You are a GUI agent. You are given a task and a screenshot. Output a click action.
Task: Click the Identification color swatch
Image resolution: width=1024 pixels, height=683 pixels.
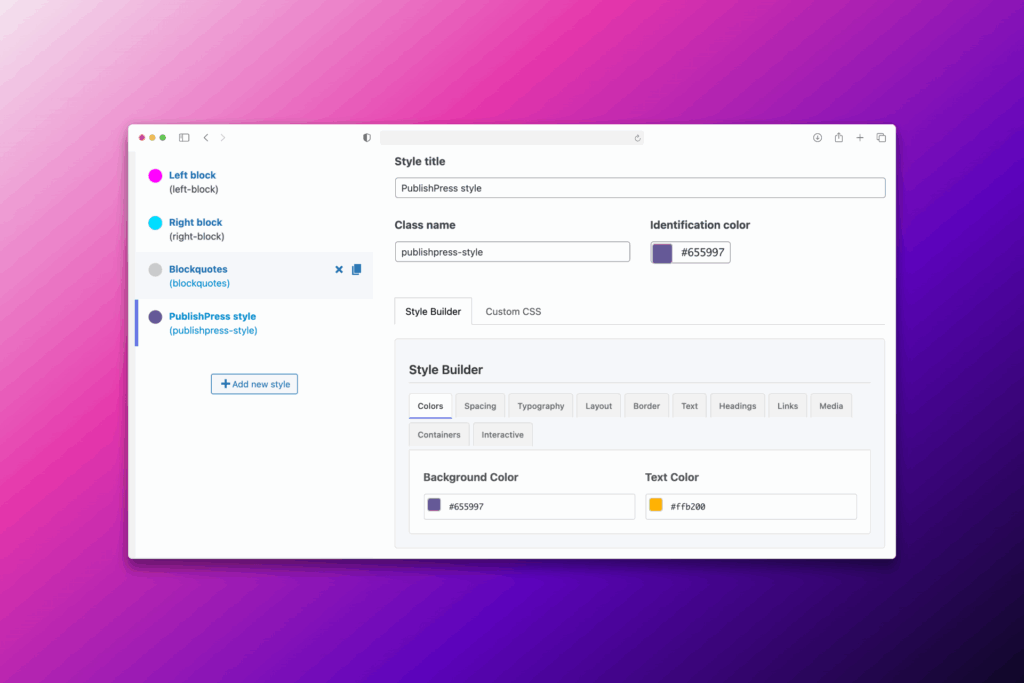[x=662, y=253]
